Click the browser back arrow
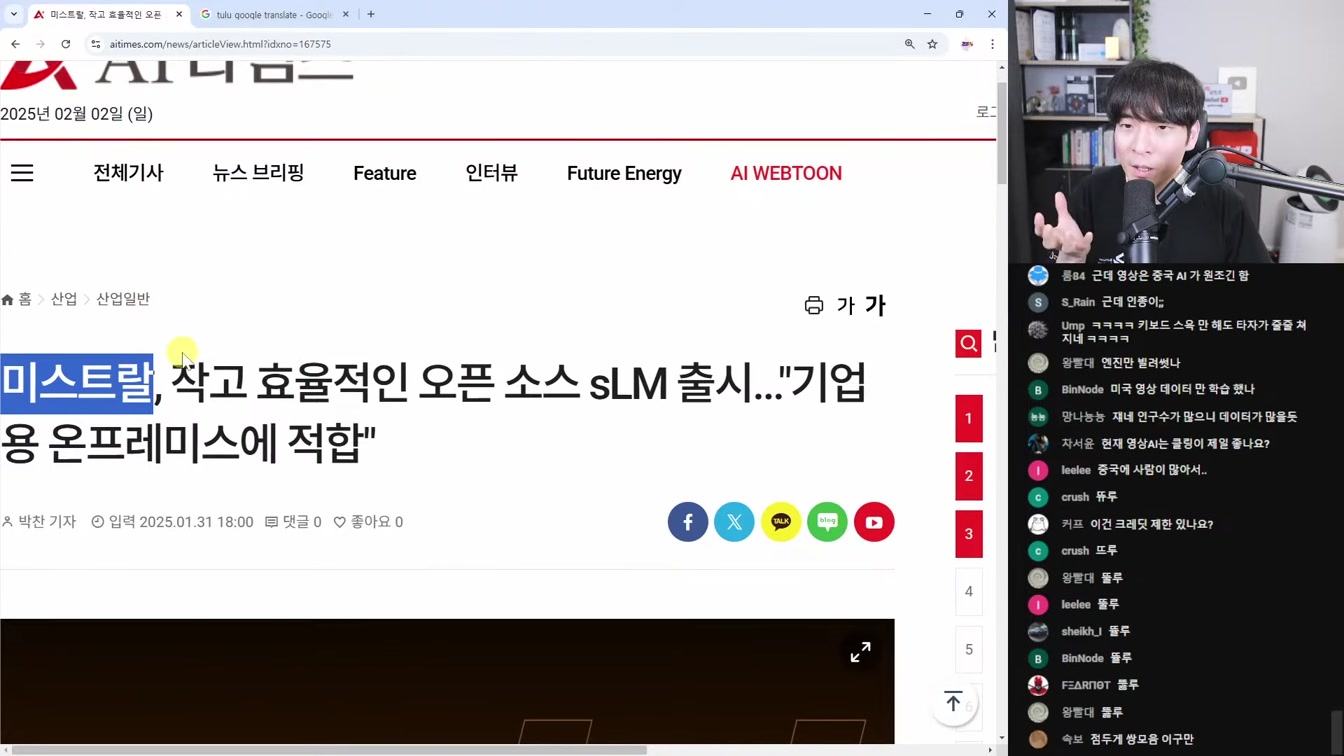Viewport: 1344px width, 756px height. point(15,44)
